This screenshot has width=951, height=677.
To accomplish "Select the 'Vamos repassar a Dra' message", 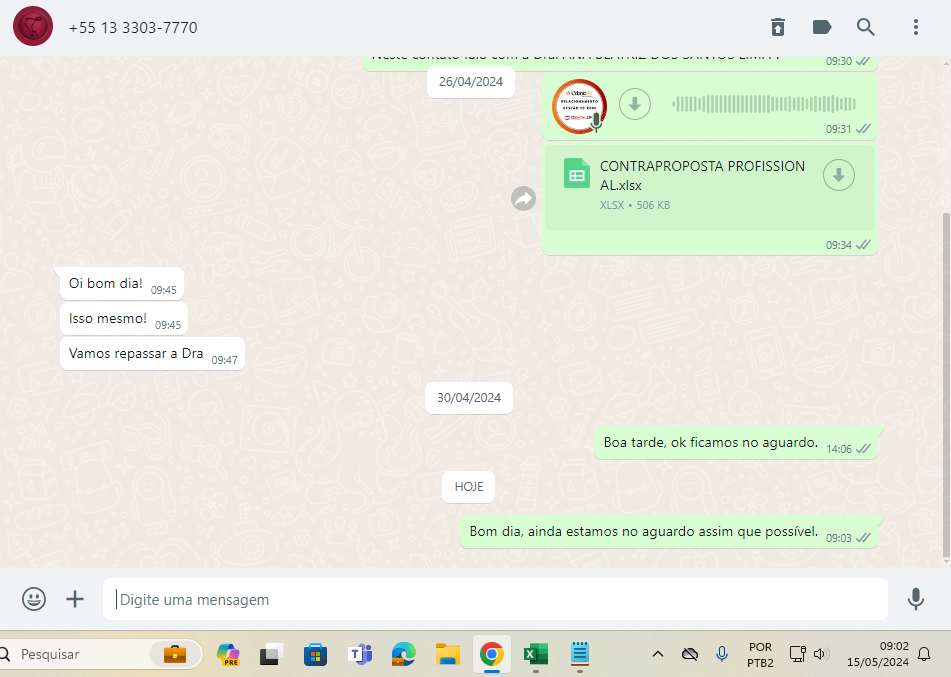I will click(x=152, y=354).
